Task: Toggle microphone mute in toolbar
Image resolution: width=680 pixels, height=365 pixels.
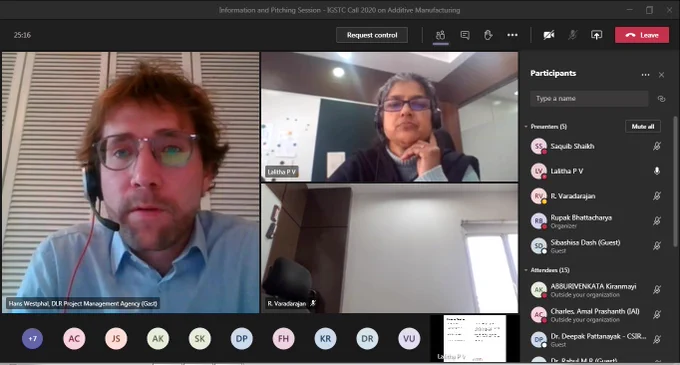Action: pyautogui.click(x=572, y=35)
